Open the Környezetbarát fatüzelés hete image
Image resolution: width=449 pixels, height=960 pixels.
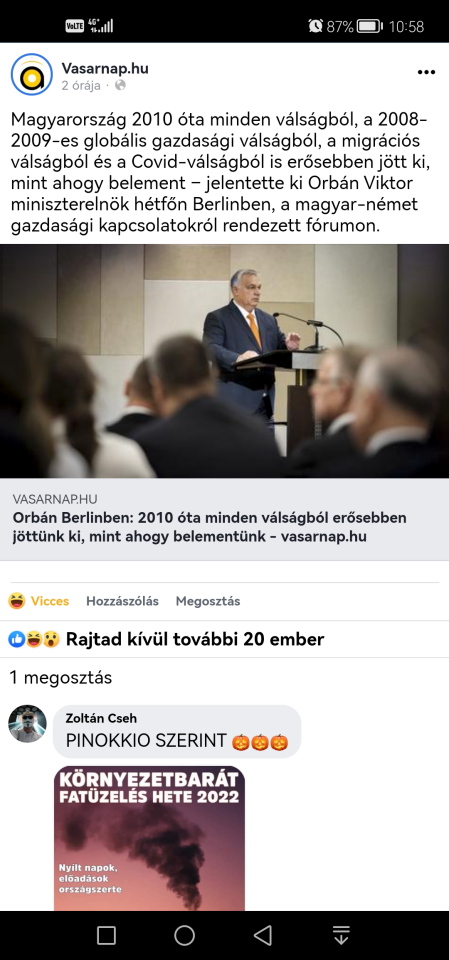click(149, 838)
